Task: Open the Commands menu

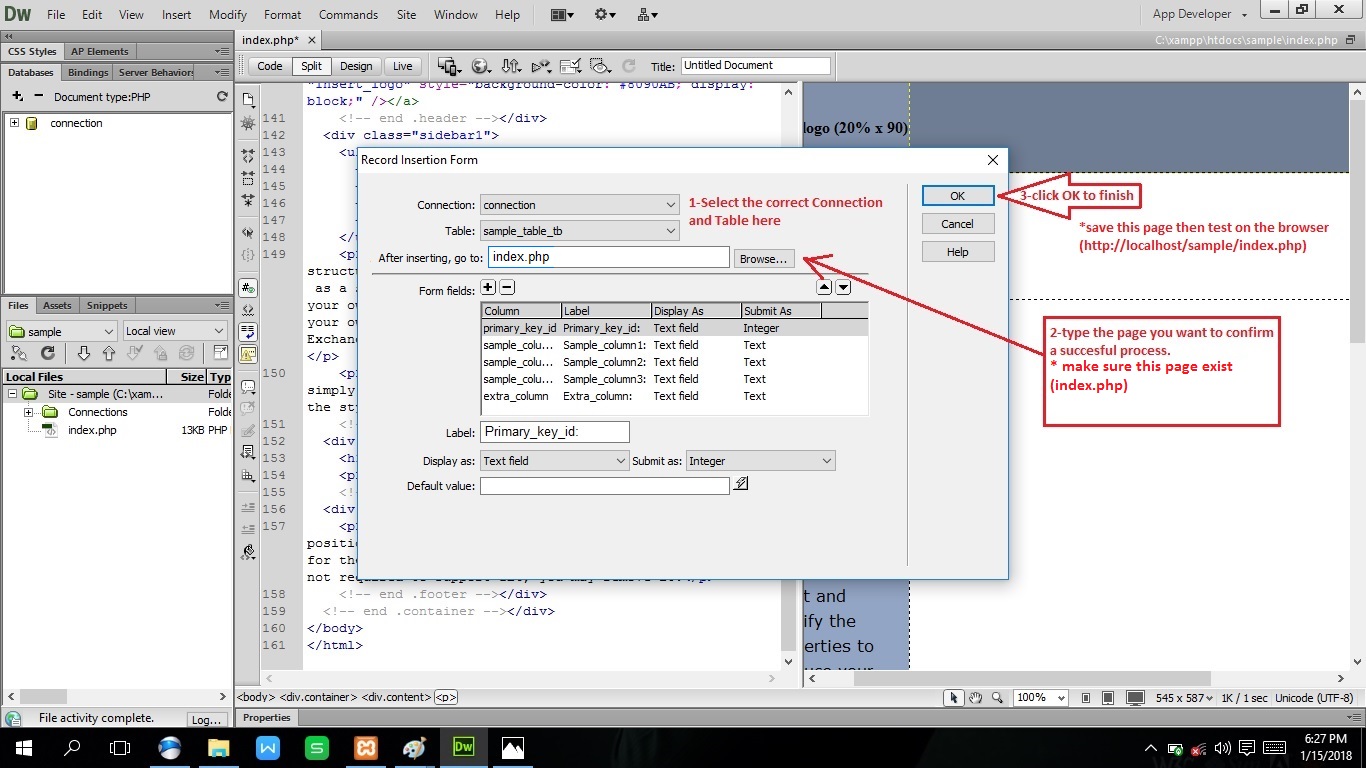Action: coord(348,15)
